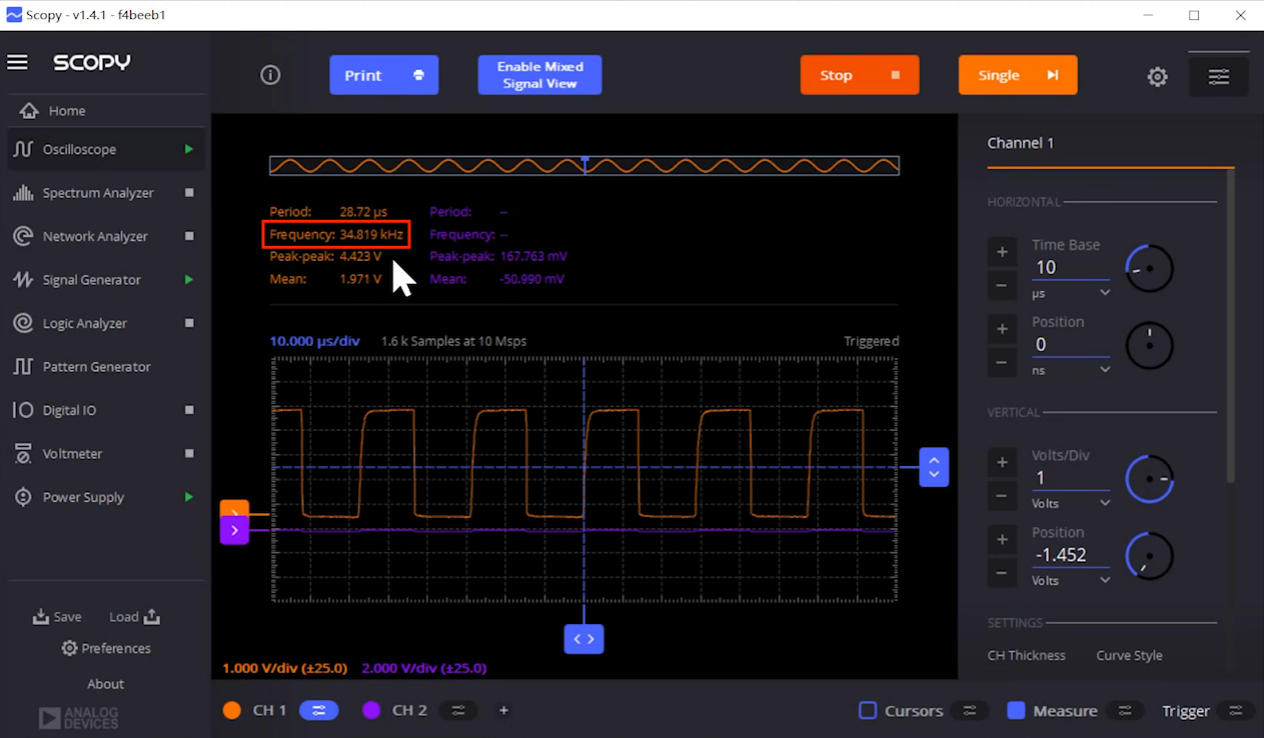Image resolution: width=1264 pixels, height=738 pixels.
Task: Click the Print button
Action: tap(384, 75)
